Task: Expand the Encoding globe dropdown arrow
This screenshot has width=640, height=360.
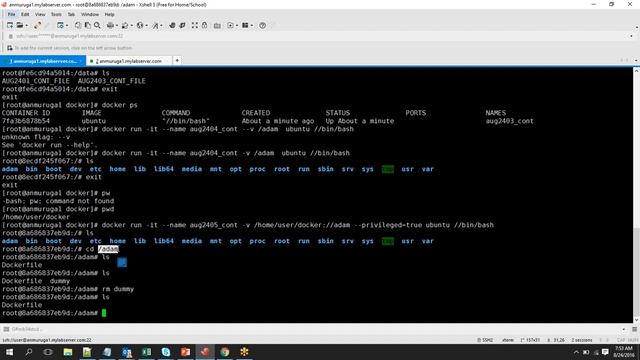Action: pyautogui.click(x=147, y=25)
